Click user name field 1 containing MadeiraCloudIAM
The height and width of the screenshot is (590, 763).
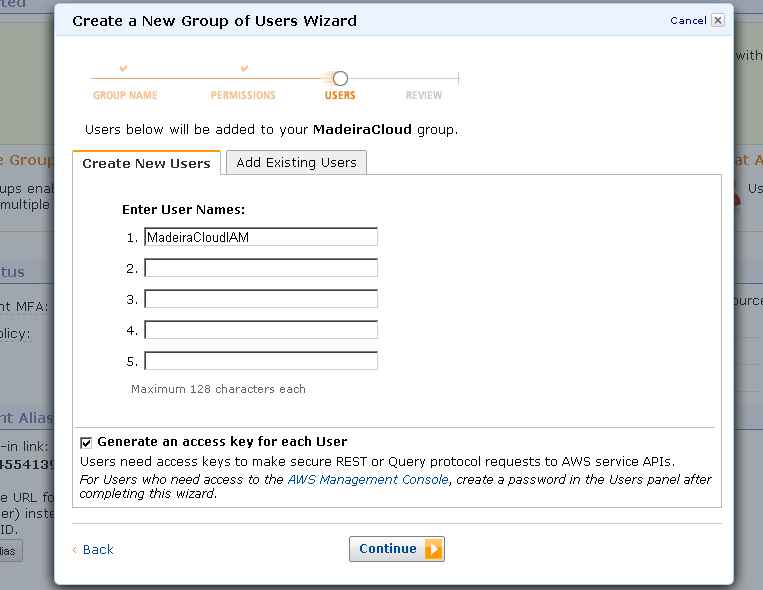[x=261, y=237]
